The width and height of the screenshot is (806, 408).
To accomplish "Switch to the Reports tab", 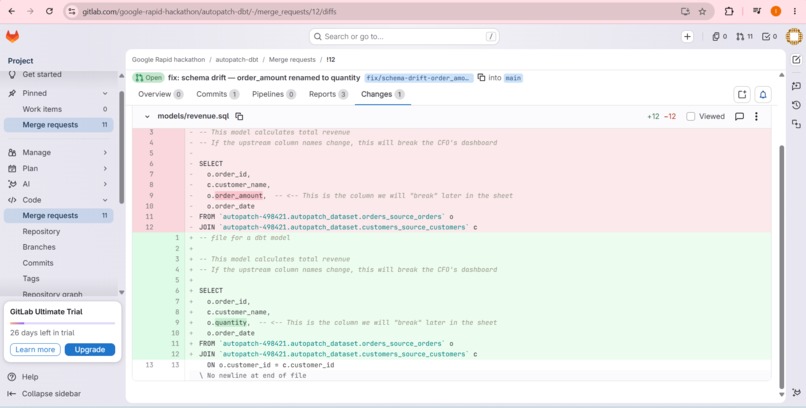I will coord(328,95).
